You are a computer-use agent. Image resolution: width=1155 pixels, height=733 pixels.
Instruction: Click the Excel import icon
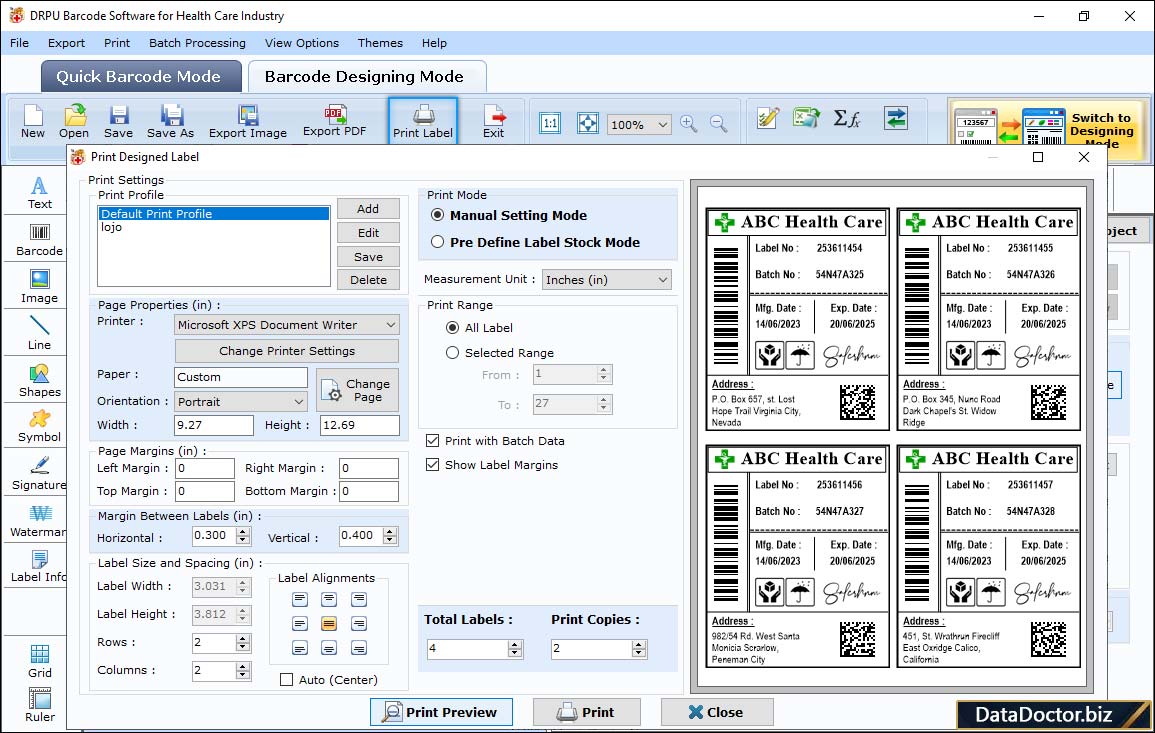pyautogui.click(x=806, y=118)
